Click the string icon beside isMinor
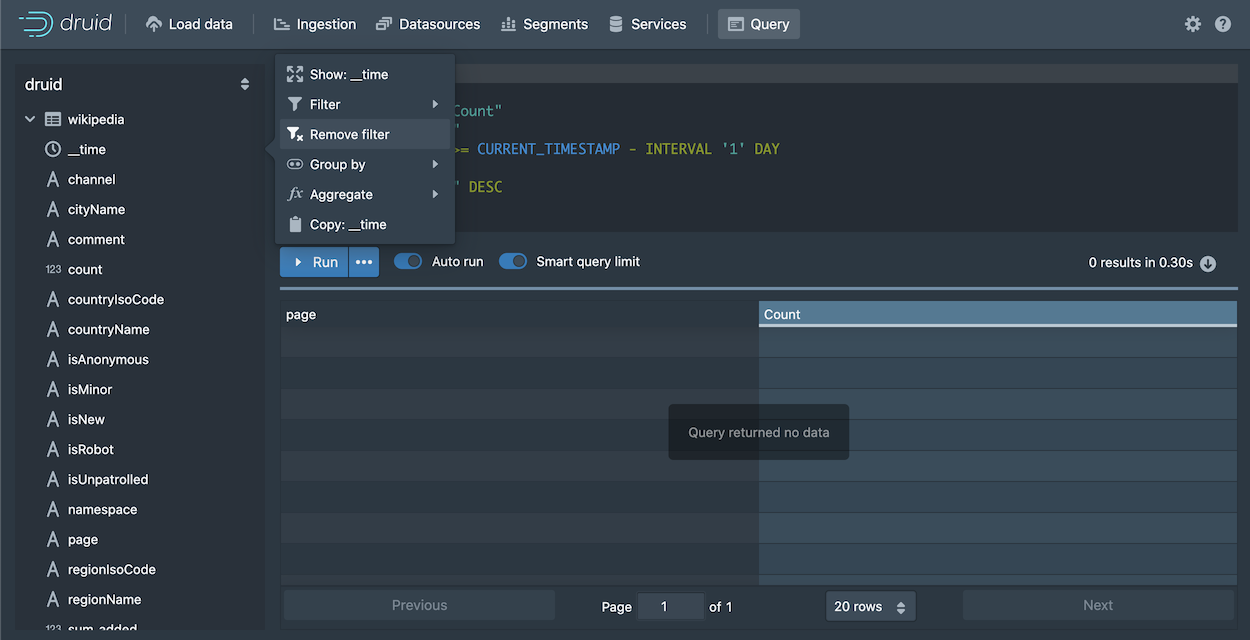This screenshot has height=640, width=1250. pos(53,389)
